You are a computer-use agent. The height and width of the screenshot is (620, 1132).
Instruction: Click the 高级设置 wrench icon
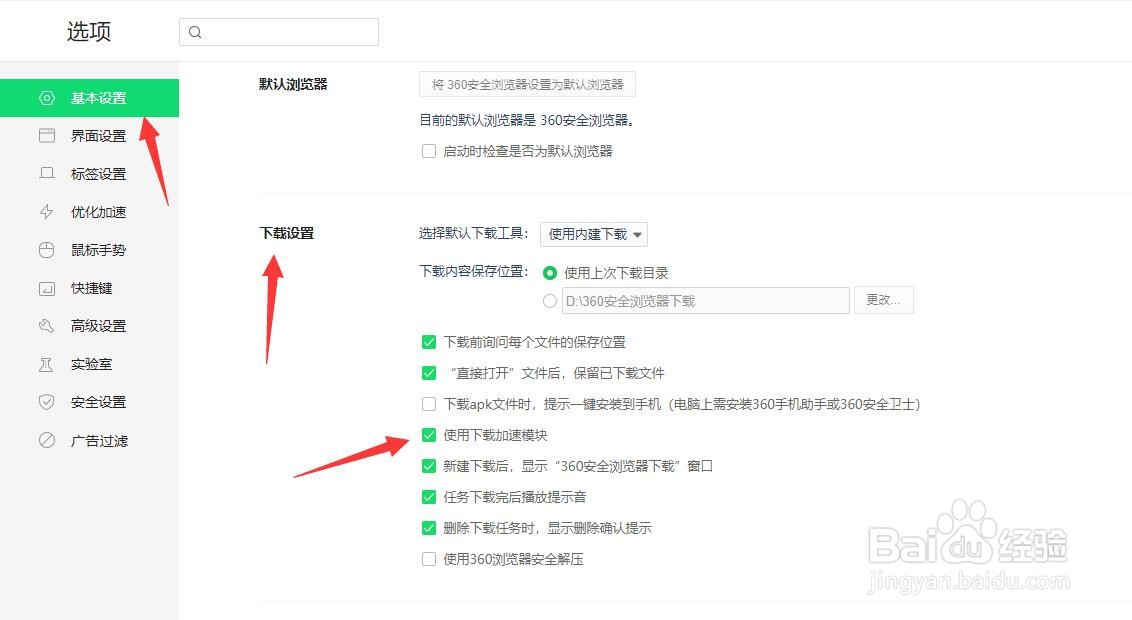(47, 326)
